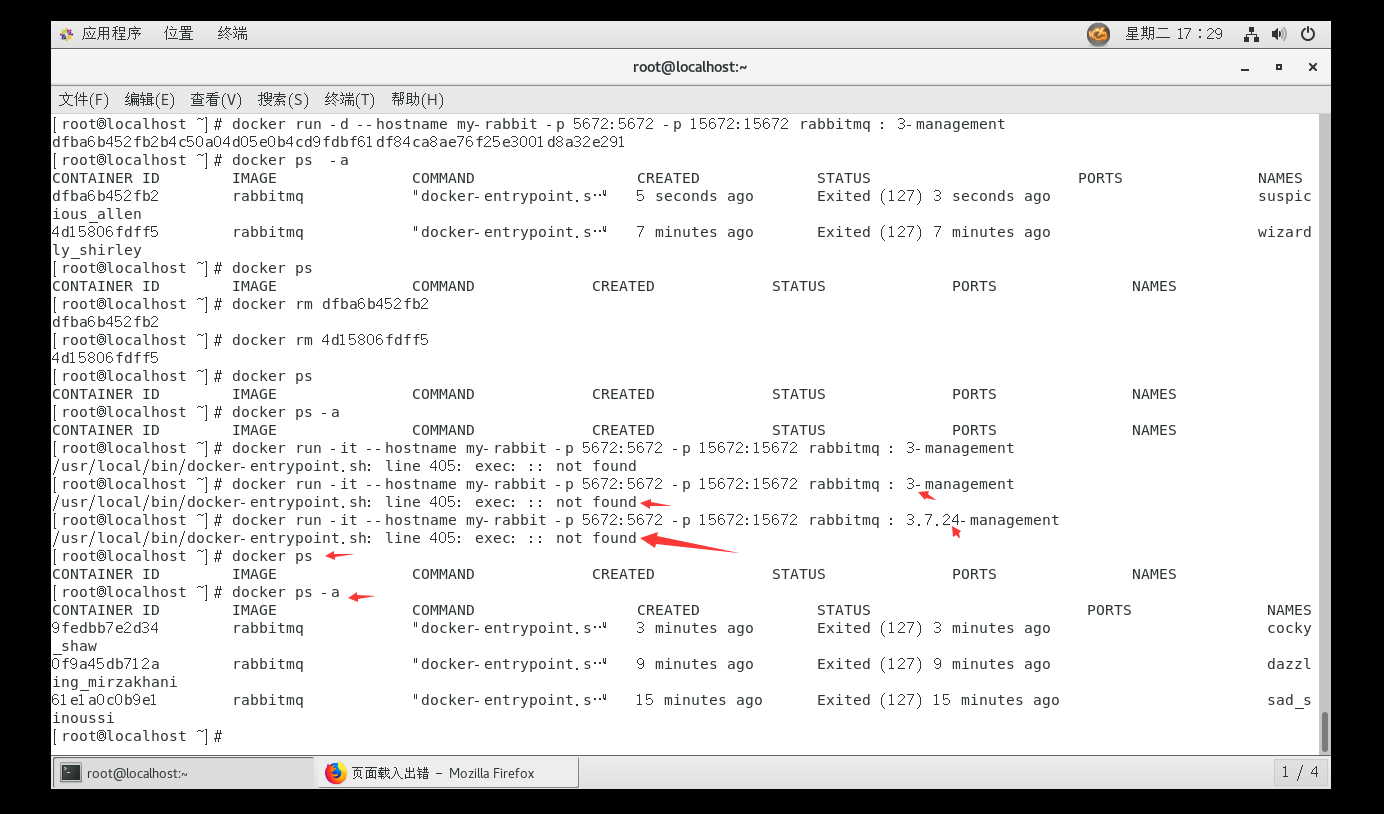Switch to the 页面载入出错 Firefox window
The width and height of the screenshot is (1384, 814).
tap(448, 773)
